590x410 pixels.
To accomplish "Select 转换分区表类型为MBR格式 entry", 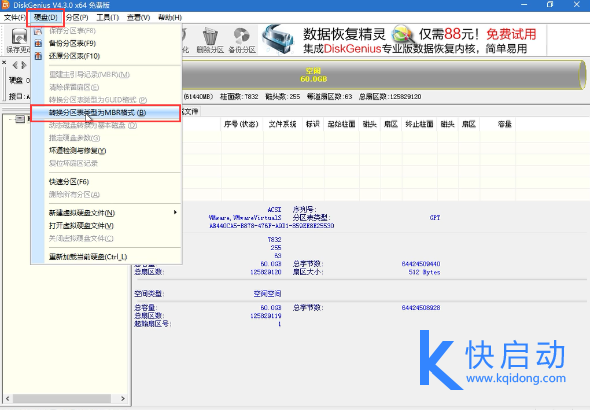I will point(105,113).
